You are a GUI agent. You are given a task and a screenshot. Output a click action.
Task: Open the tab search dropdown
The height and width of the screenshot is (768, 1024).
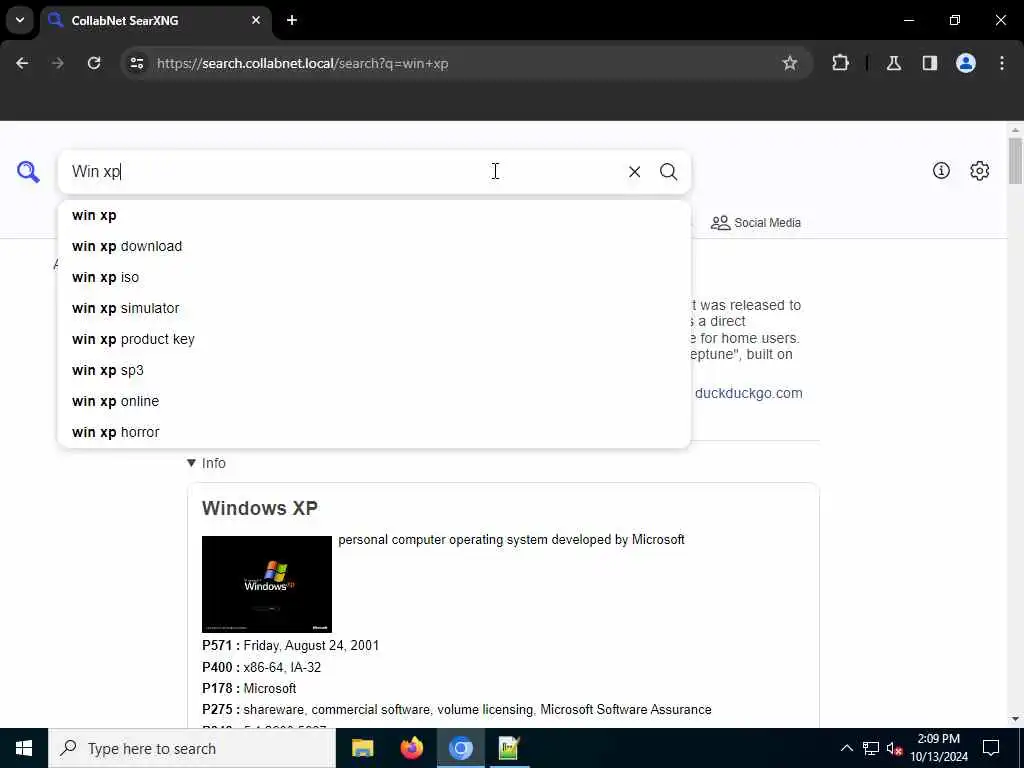[x=20, y=20]
